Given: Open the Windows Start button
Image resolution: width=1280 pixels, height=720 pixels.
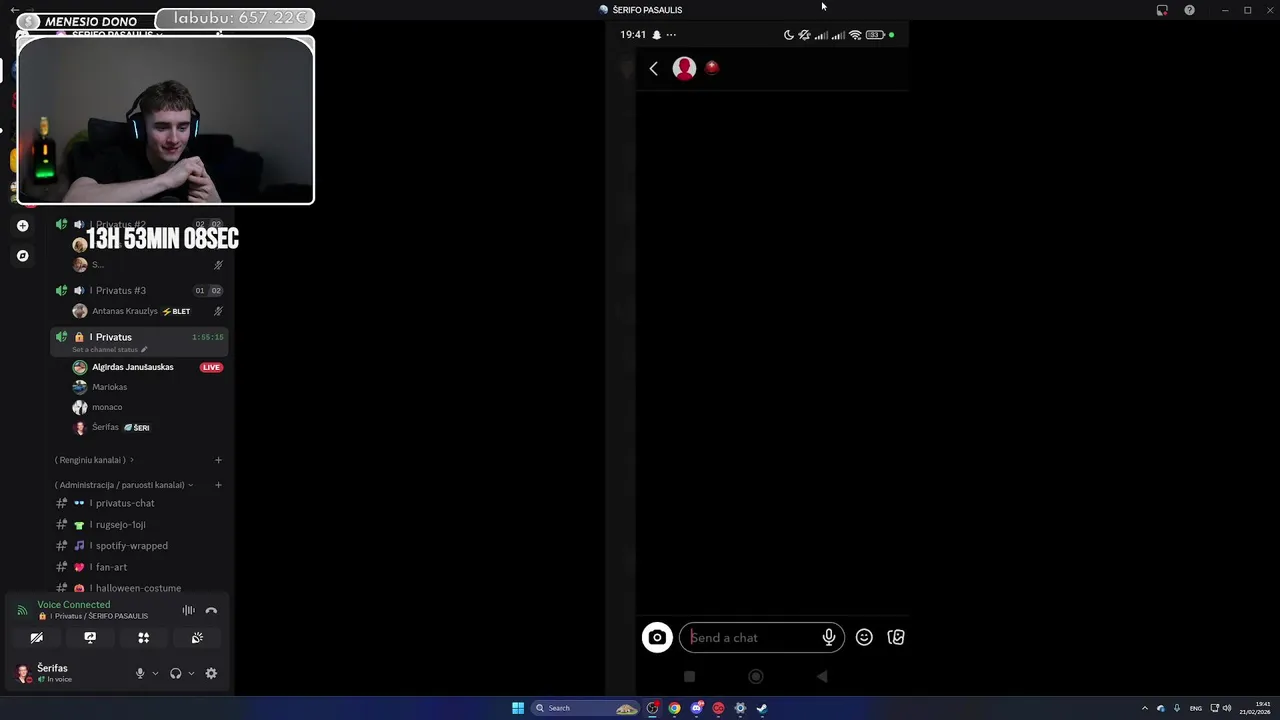Looking at the screenshot, I should [518, 708].
